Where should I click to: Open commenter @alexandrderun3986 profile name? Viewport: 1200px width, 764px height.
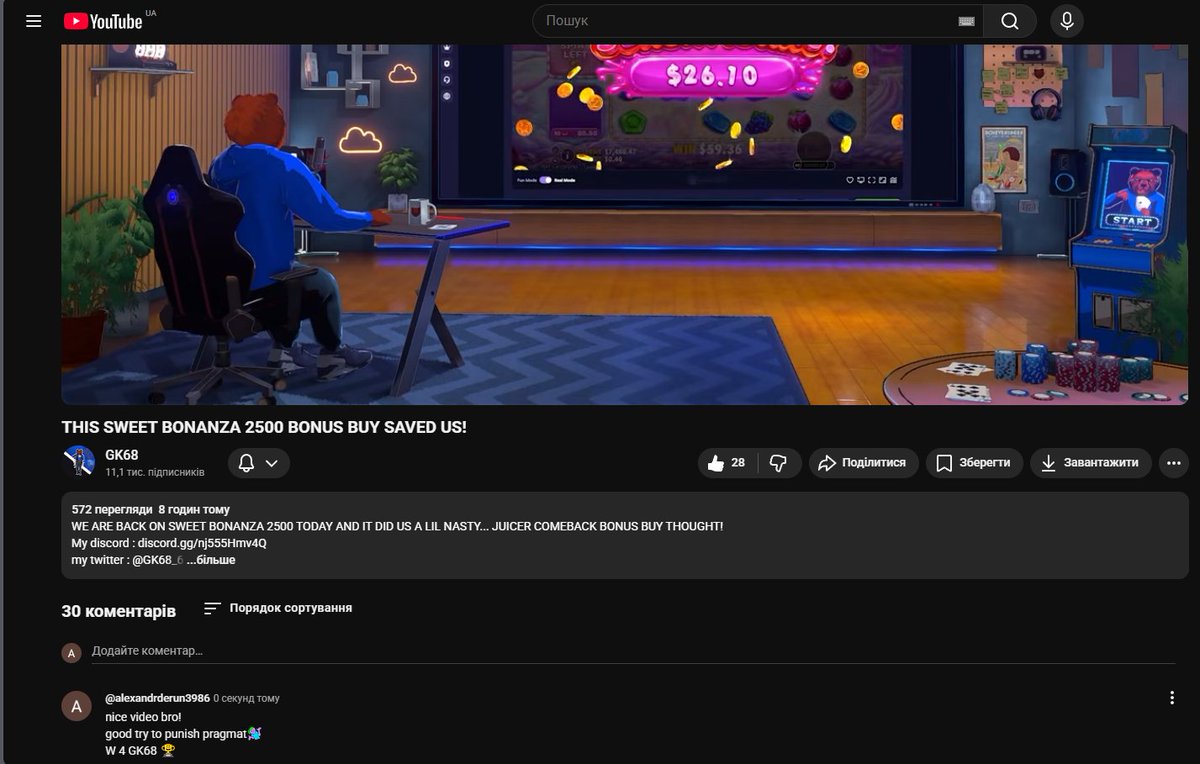click(157, 698)
